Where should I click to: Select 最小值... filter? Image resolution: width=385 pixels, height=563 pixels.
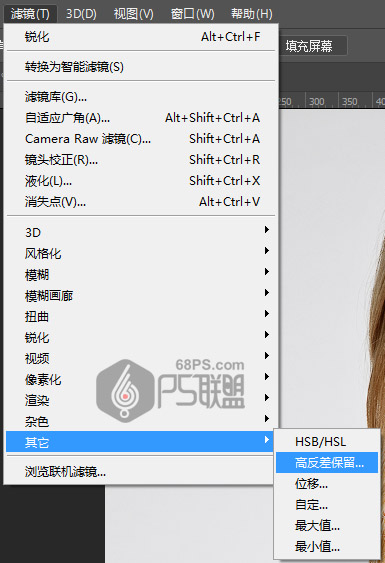327,546
